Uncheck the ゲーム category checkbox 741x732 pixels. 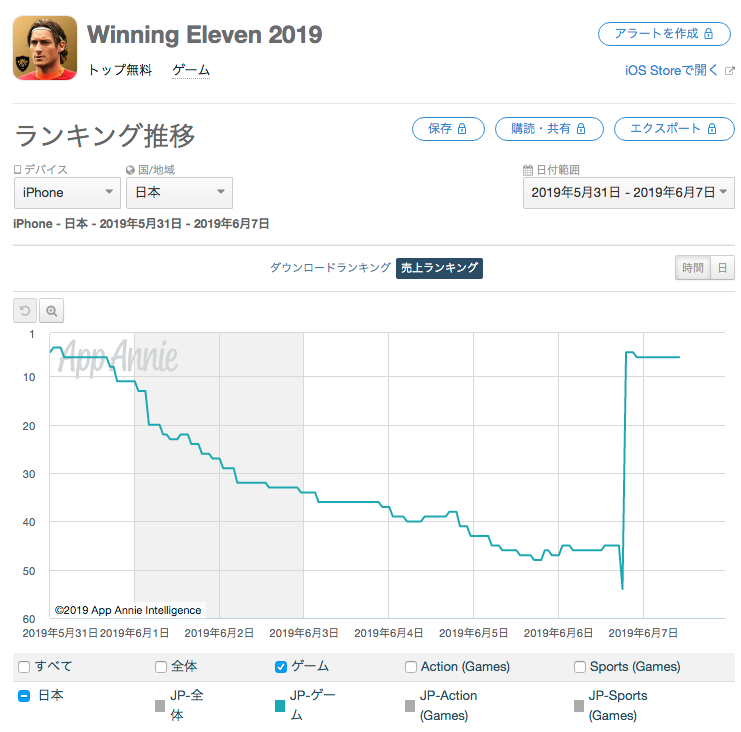pos(281,667)
